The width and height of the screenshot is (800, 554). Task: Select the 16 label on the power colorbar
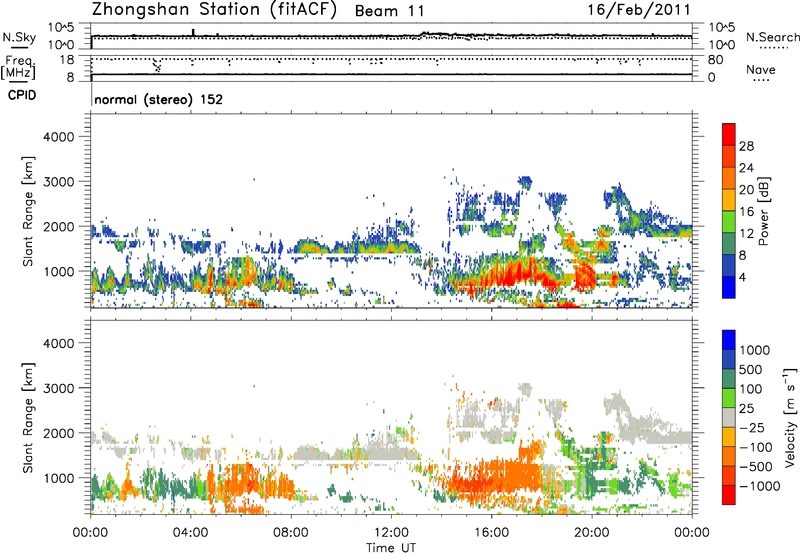(746, 212)
